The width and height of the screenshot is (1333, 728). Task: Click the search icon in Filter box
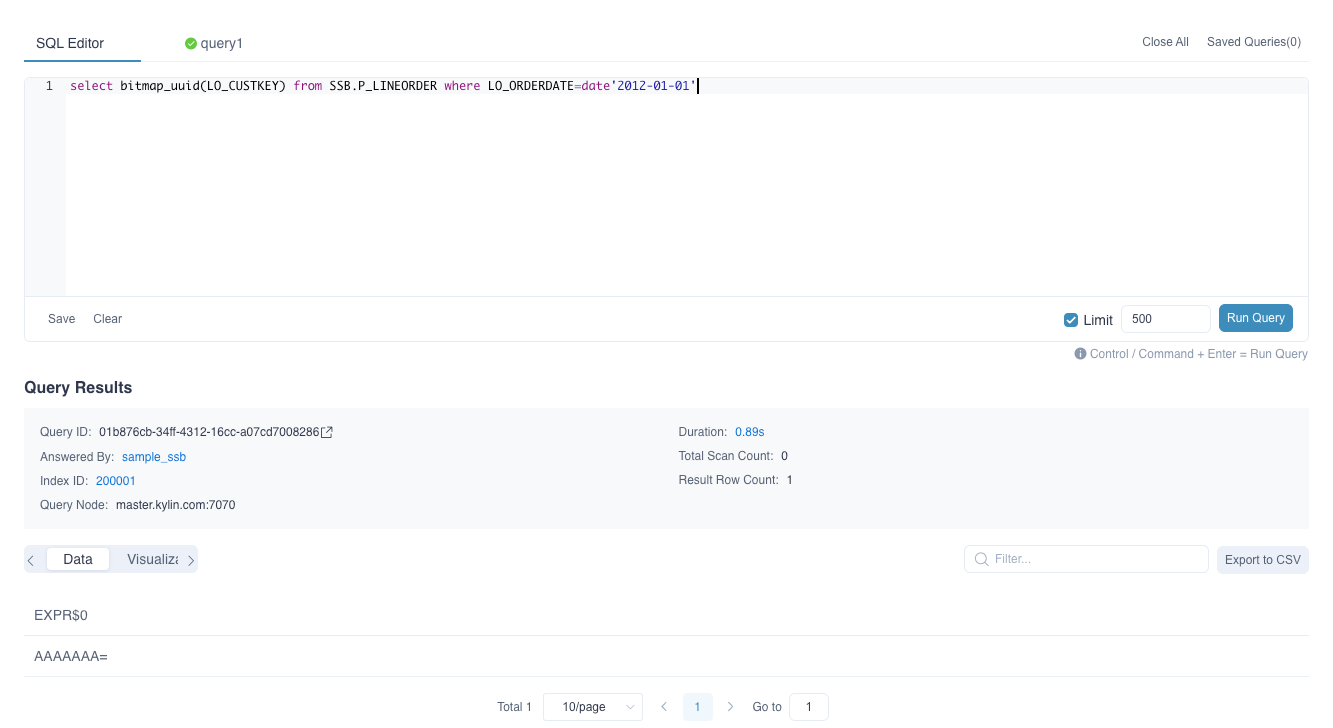click(981, 559)
